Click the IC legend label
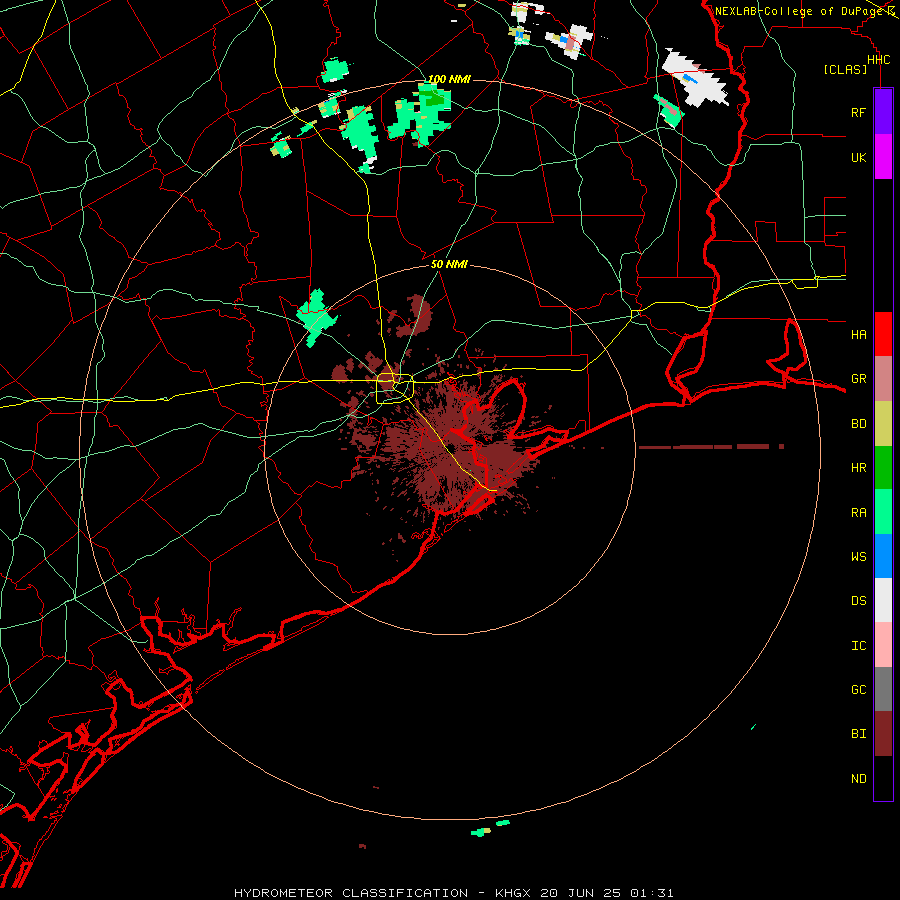 858,646
